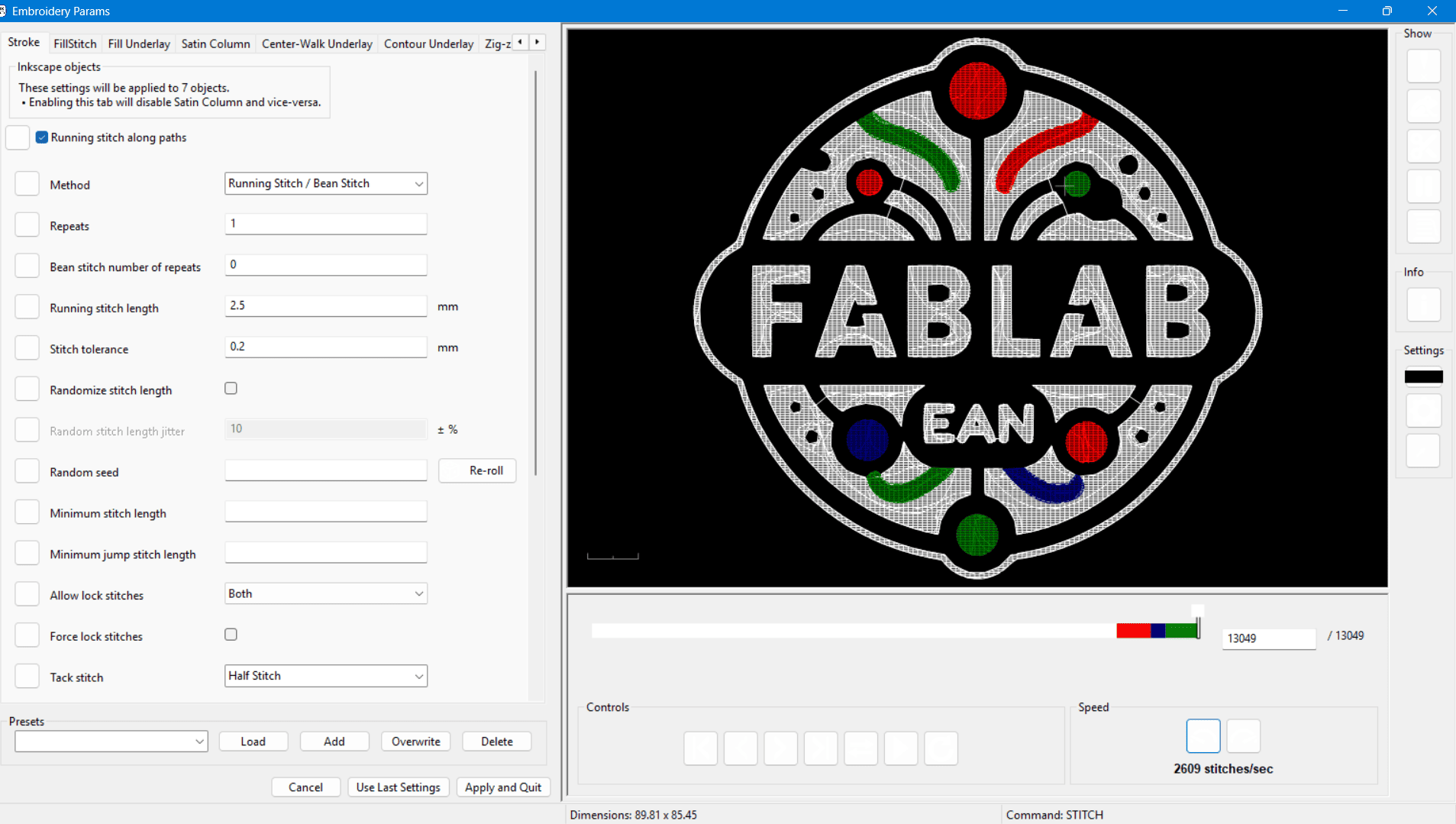Click Apply and Quit
This screenshot has height=824, width=1456.
pyautogui.click(x=503, y=787)
